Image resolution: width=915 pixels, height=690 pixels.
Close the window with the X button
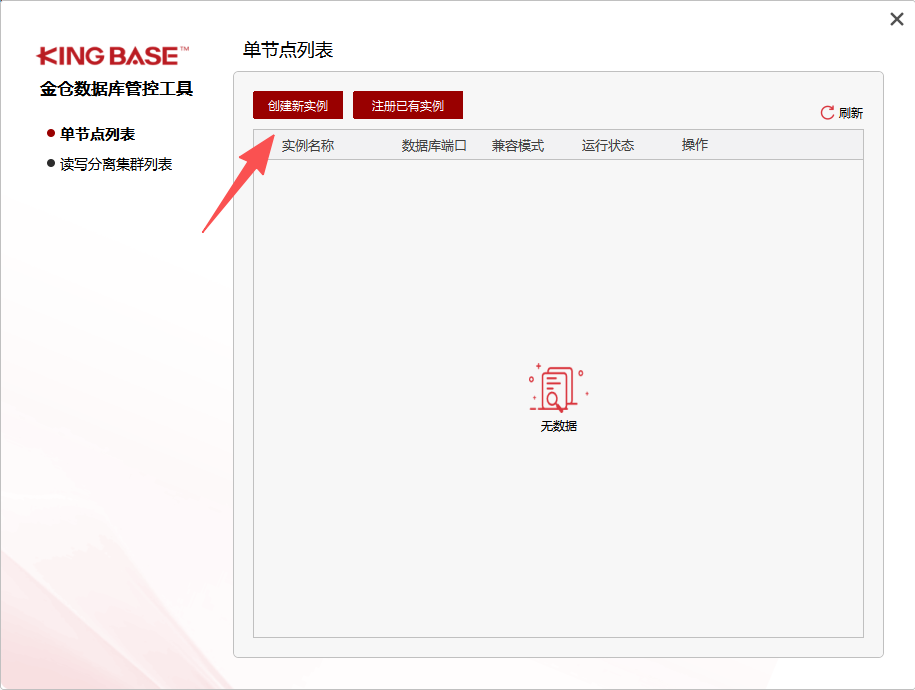coord(897,19)
